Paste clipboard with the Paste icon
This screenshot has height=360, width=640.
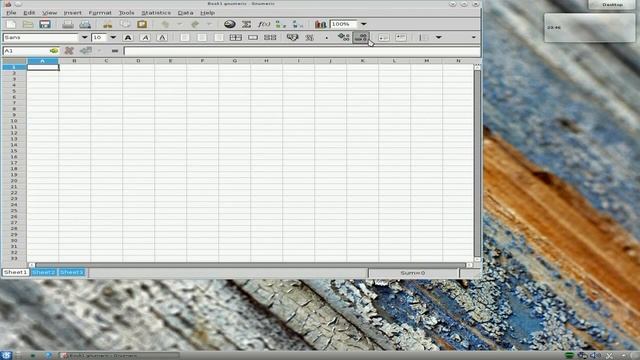coord(142,24)
